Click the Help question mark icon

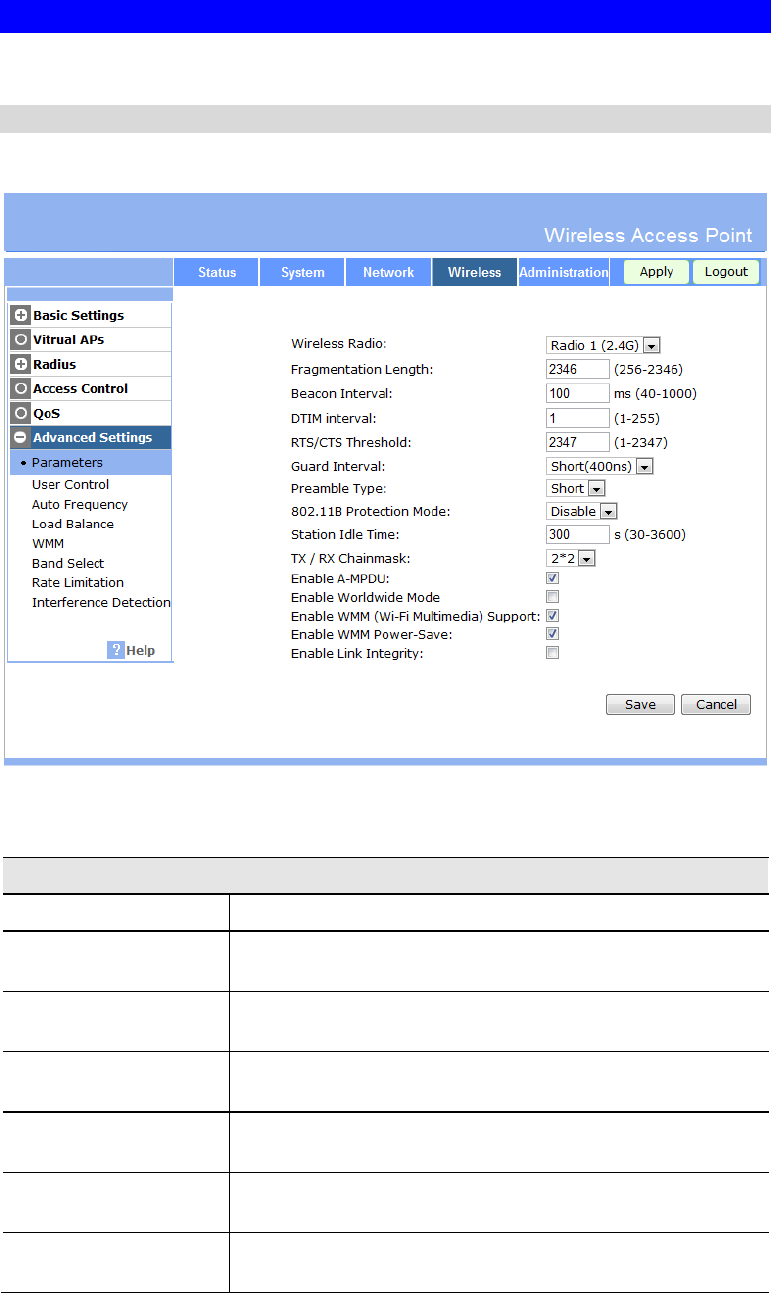(116, 650)
